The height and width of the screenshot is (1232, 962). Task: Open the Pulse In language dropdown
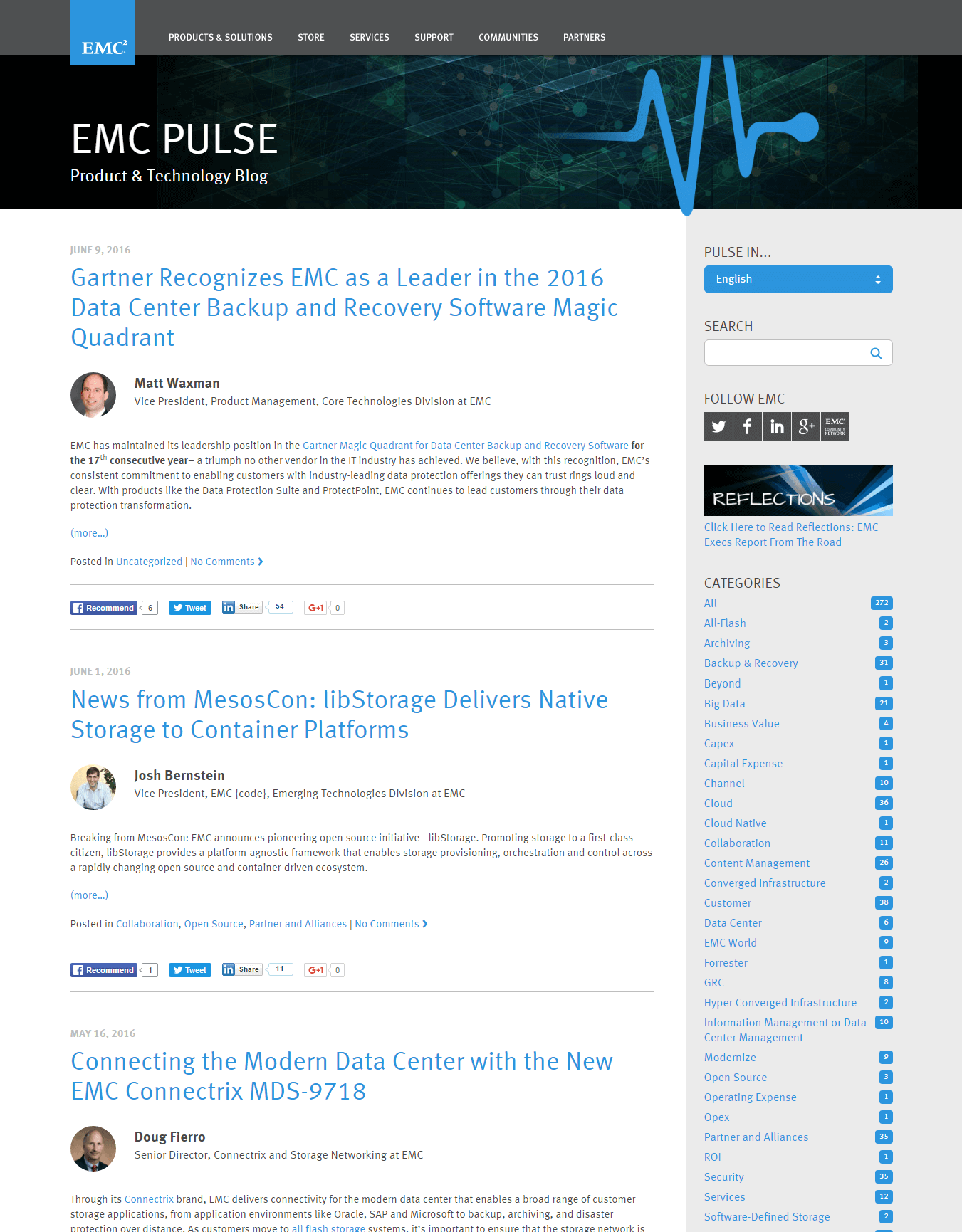pos(798,279)
